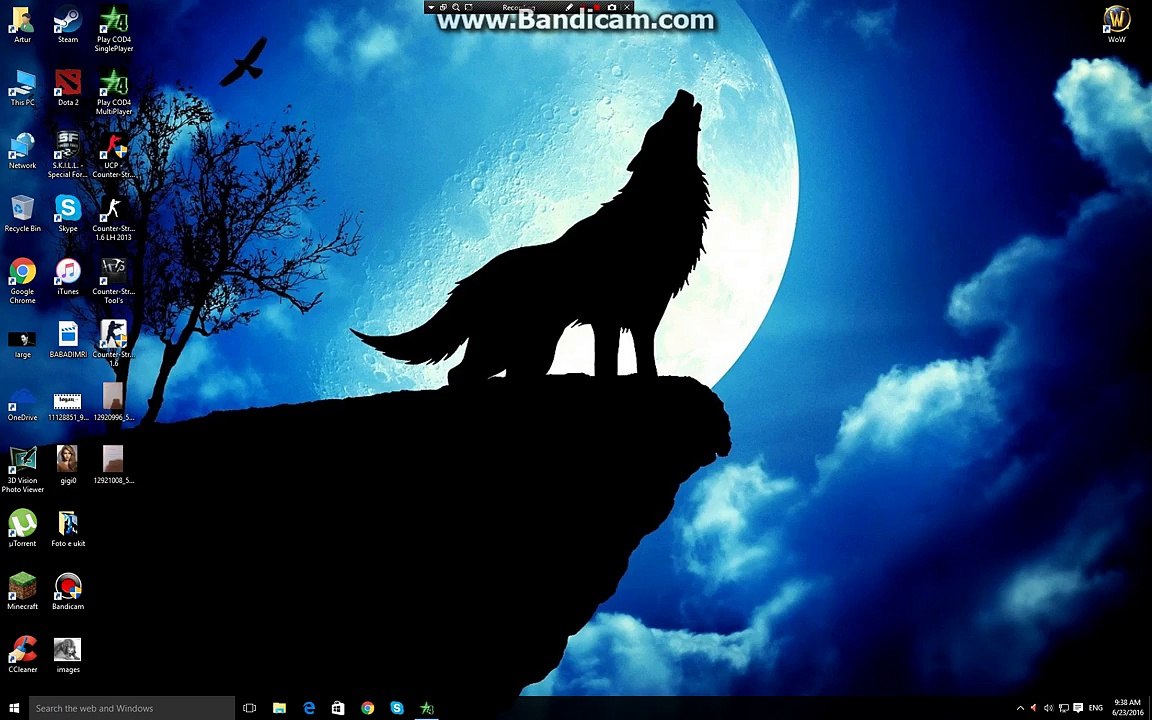The height and width of the screenshot is (720, 1152).
Task: Open the Action Center notifications icon
Action: 1079,708
